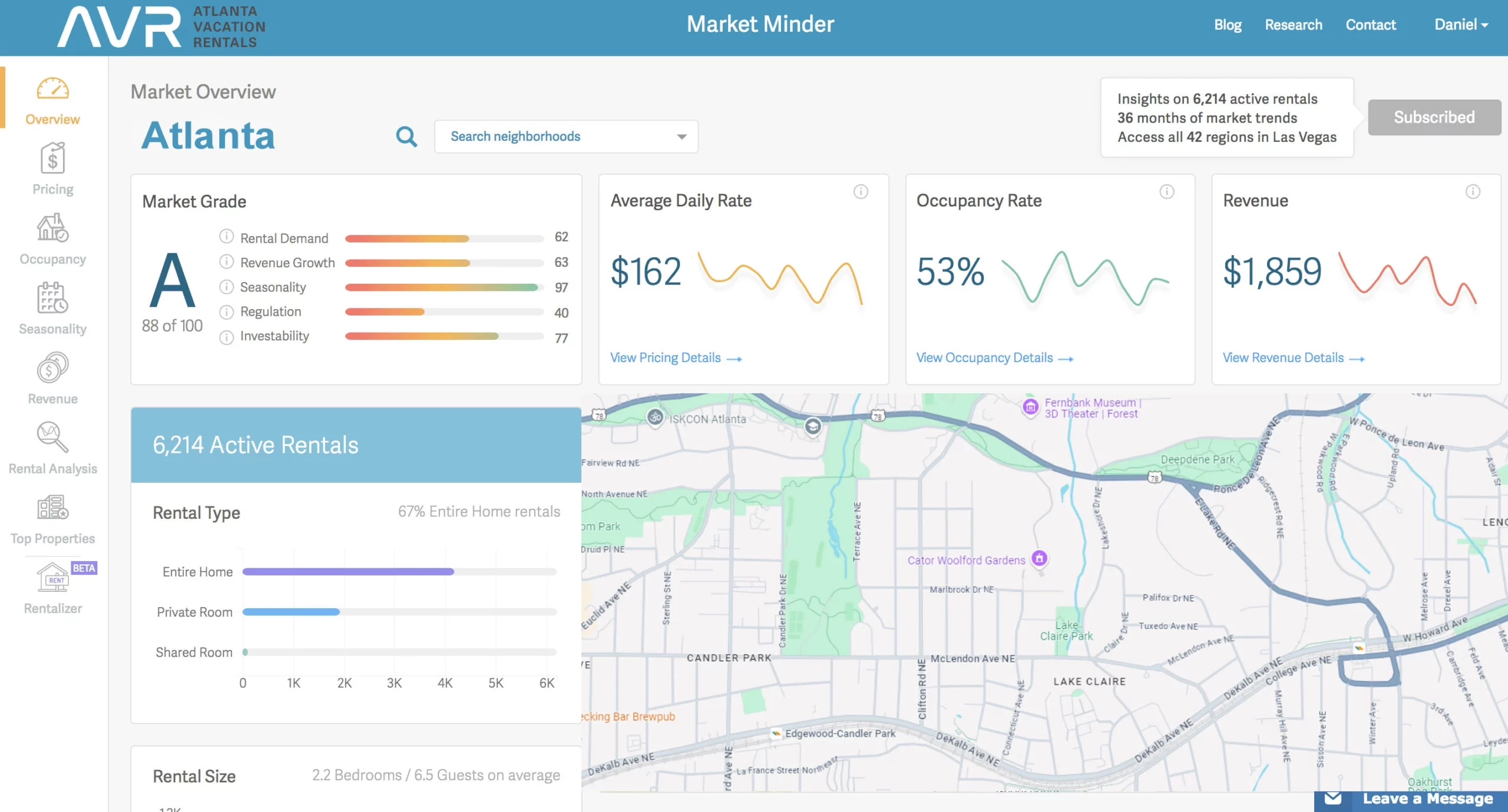Open the Rental Analysis magnifier icon
This screenshot has width=1508, height=812.
click(53, 437)
